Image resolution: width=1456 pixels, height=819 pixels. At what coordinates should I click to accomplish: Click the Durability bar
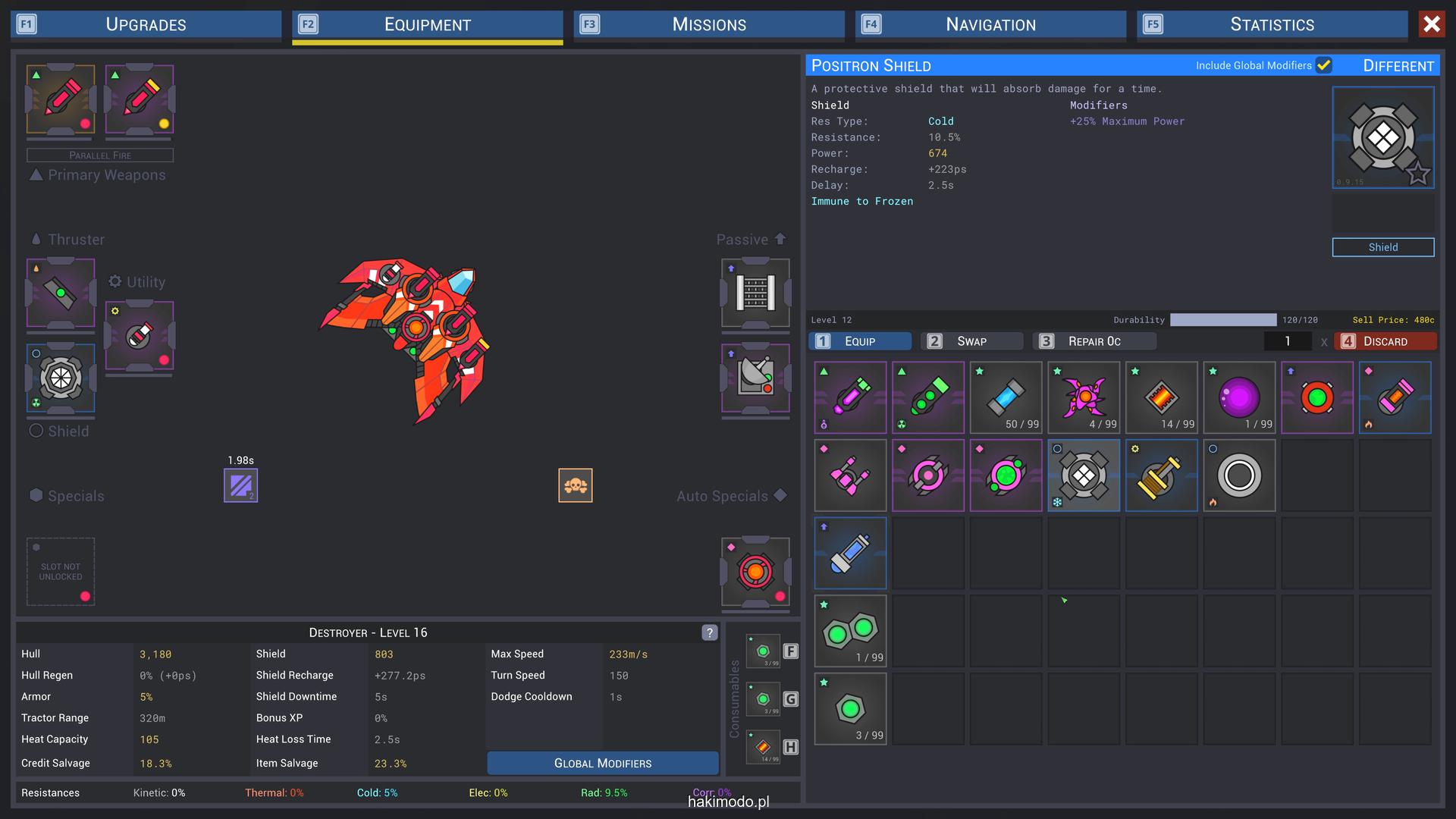[x=1222, y=320]
